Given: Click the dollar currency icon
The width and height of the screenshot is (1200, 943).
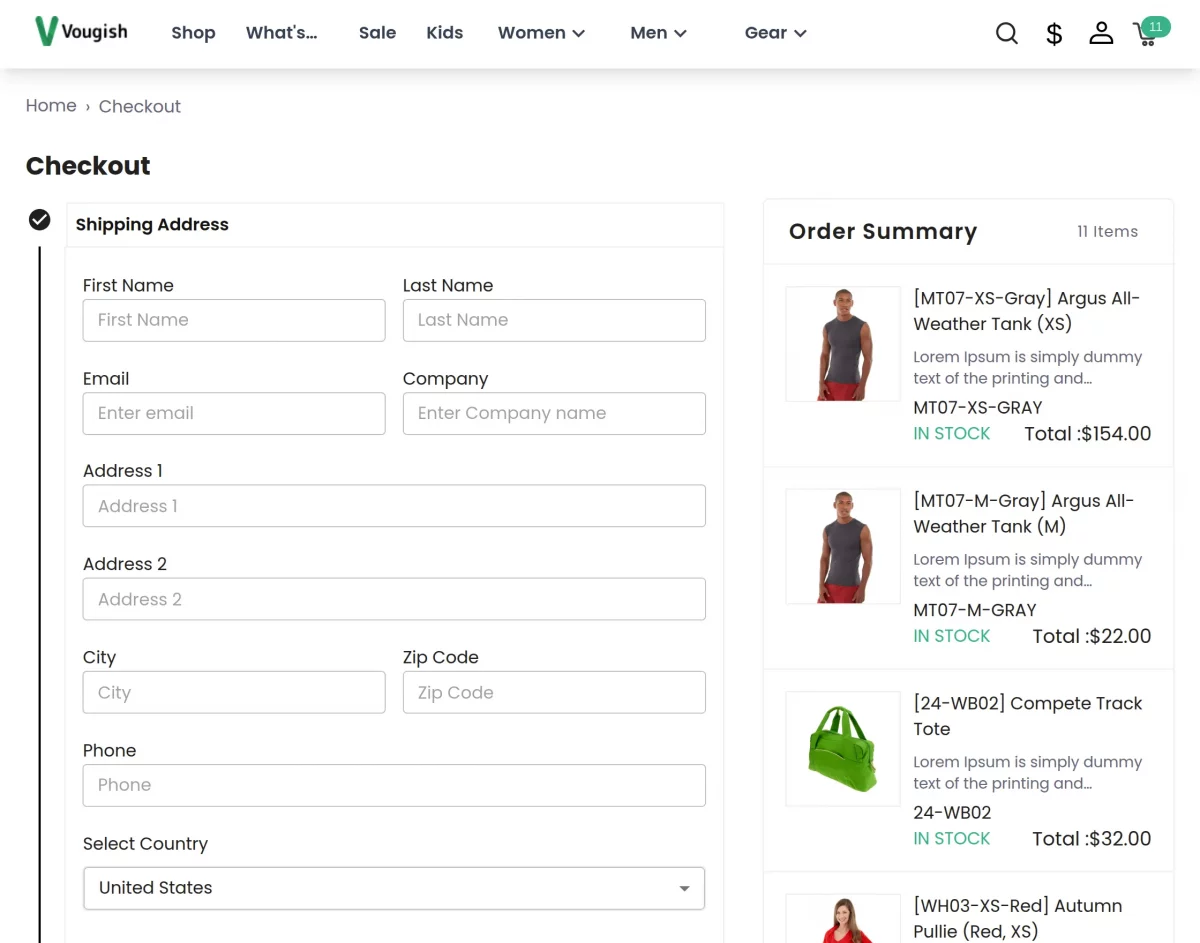Looking at the screenshot, I should pyautogui.click(x=1054, y=34).
